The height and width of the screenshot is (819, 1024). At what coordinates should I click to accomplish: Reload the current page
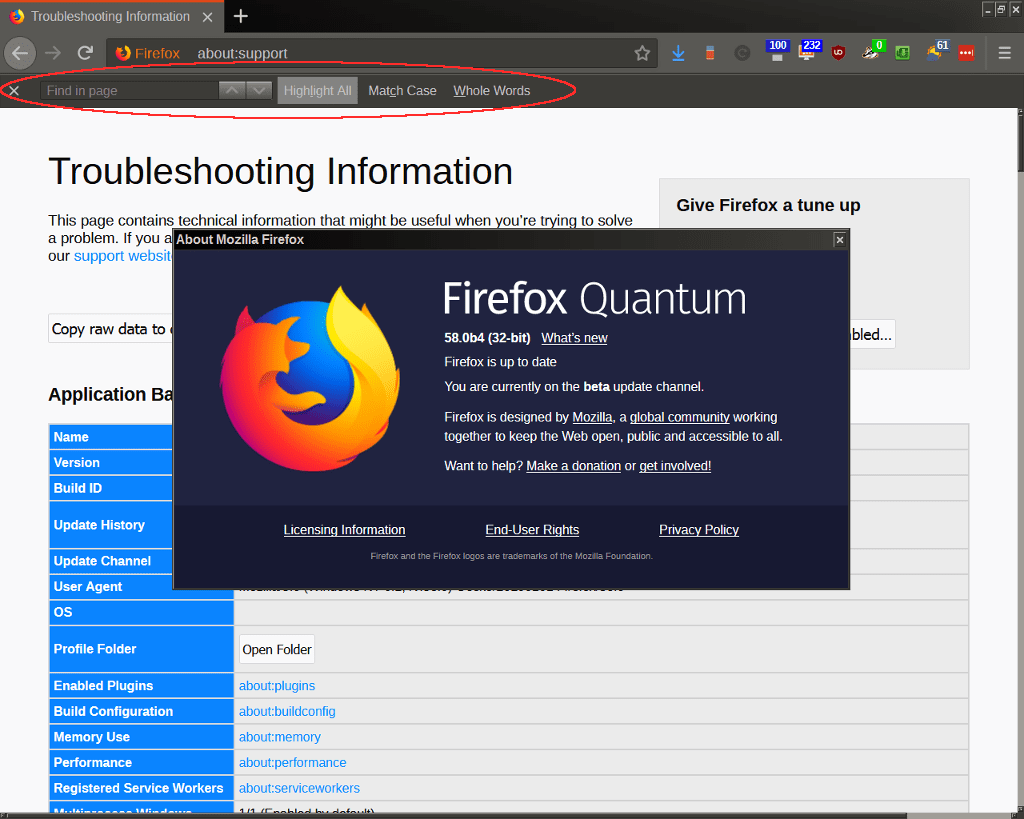tap(85, 53)
